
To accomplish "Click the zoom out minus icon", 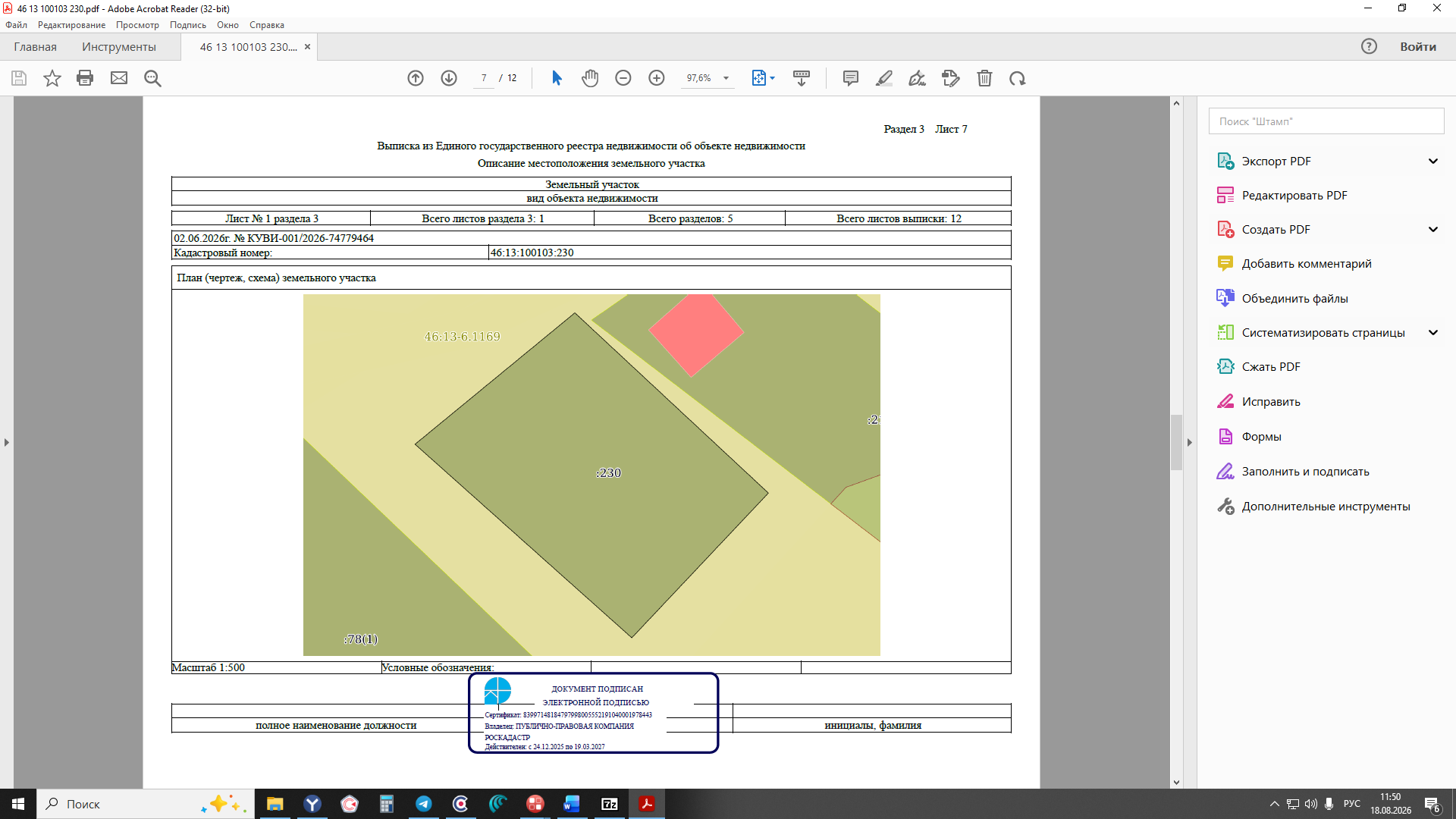I will tap(623, 78).
